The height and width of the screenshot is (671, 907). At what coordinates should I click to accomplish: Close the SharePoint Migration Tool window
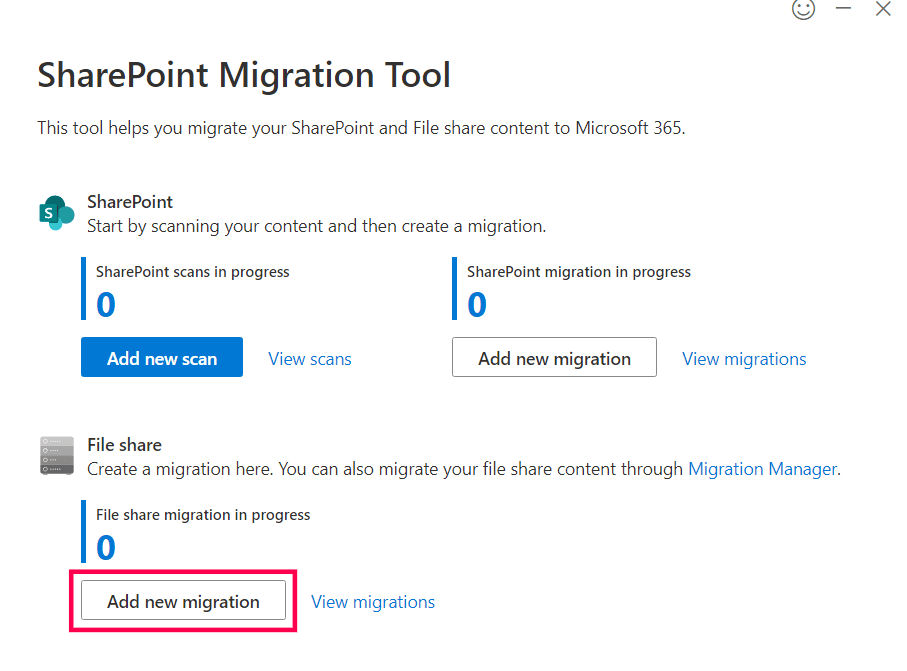(x=883, y=9)
